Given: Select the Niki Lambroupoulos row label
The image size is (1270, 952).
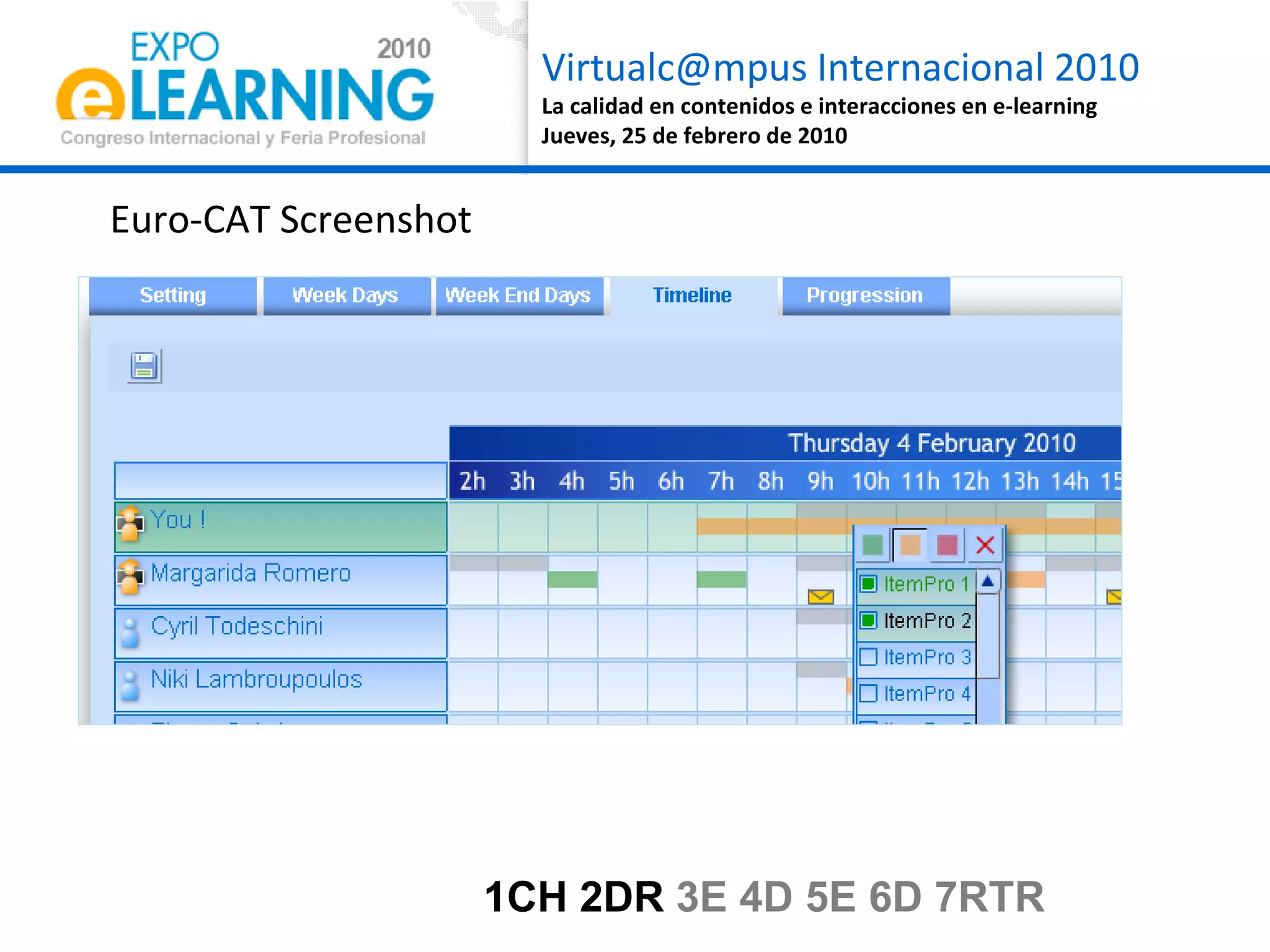Looking at the screenshot, I should (x=281, y=686).
